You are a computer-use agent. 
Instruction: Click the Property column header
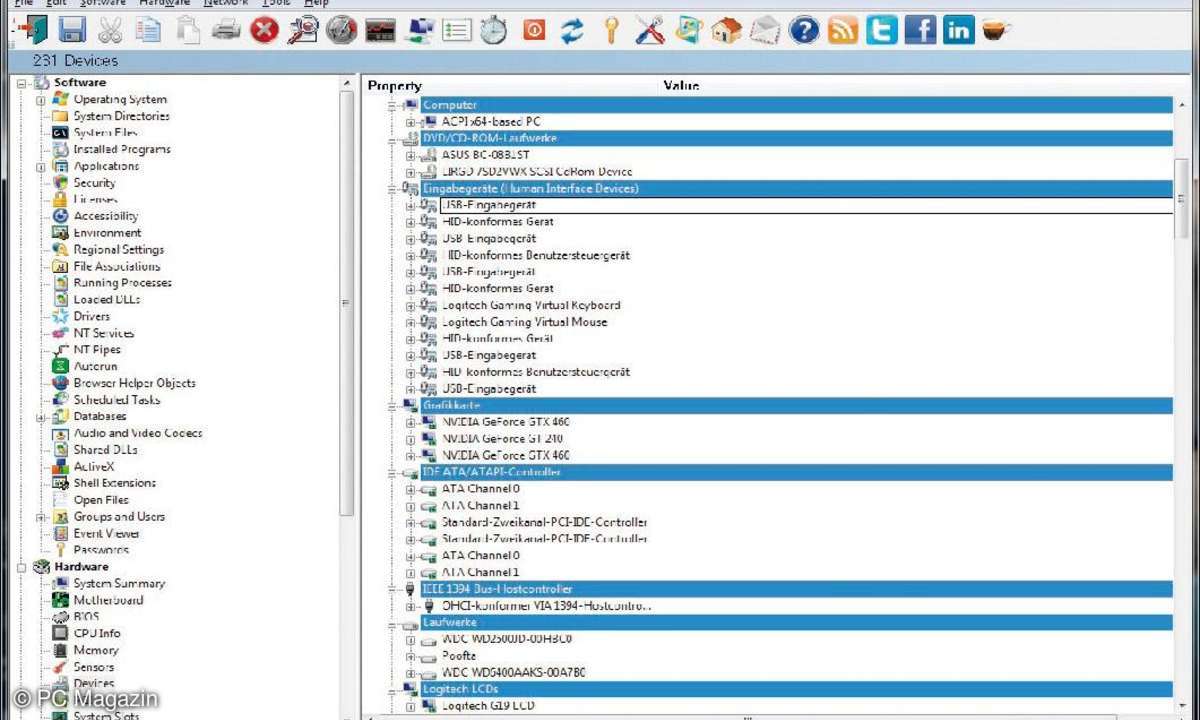395,86
